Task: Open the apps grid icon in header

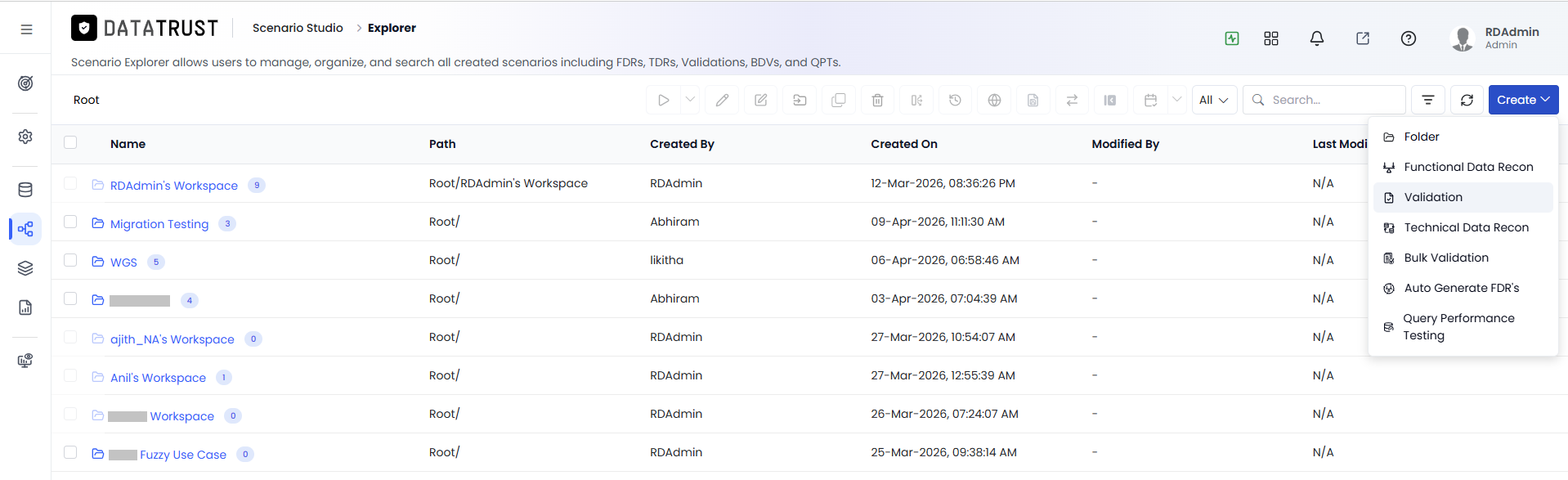Action: 1270,38
